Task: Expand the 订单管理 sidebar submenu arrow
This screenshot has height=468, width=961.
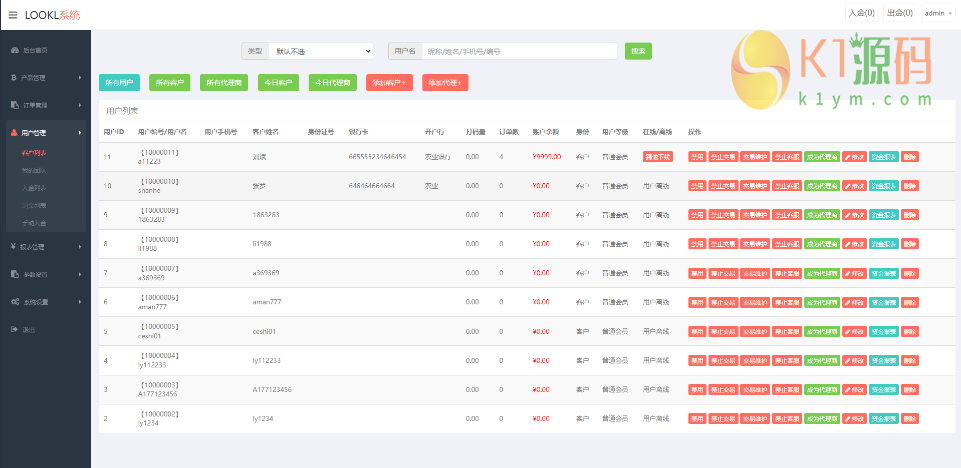Action: pos(80,104)
